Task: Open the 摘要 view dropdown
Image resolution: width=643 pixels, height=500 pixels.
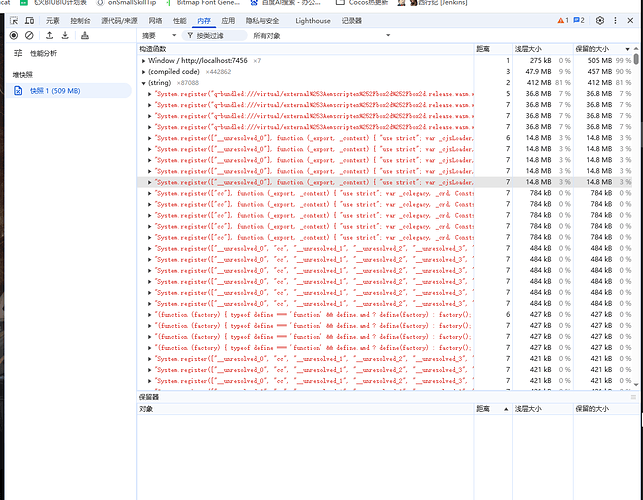Action: point(159,36)
